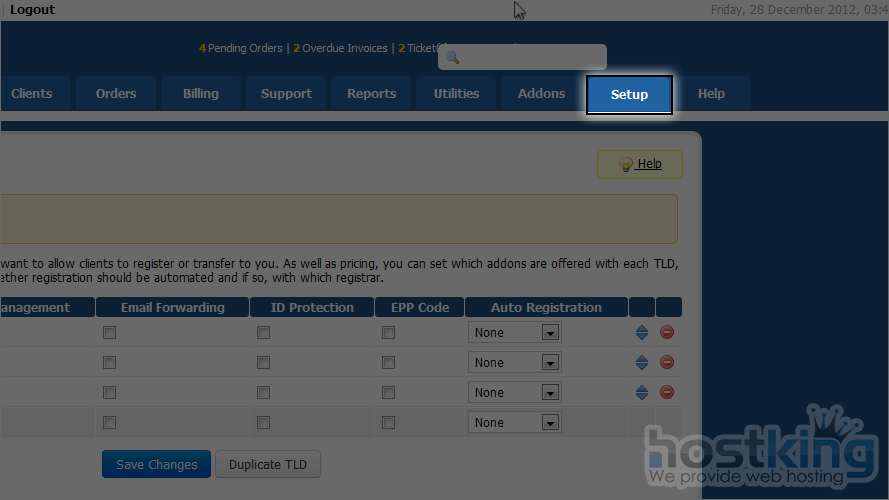The image size is (889, 500).
Task: Delete the second TLD row with red icon
Action: [667, 363]
